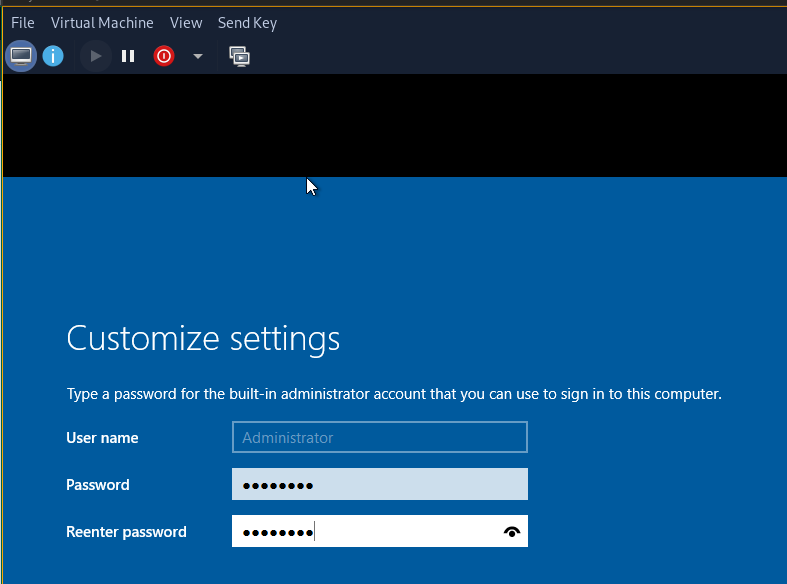The height and width of the screenshot is (584, 787).
Task: Click the Password input field
Action: tap(379, 484)
